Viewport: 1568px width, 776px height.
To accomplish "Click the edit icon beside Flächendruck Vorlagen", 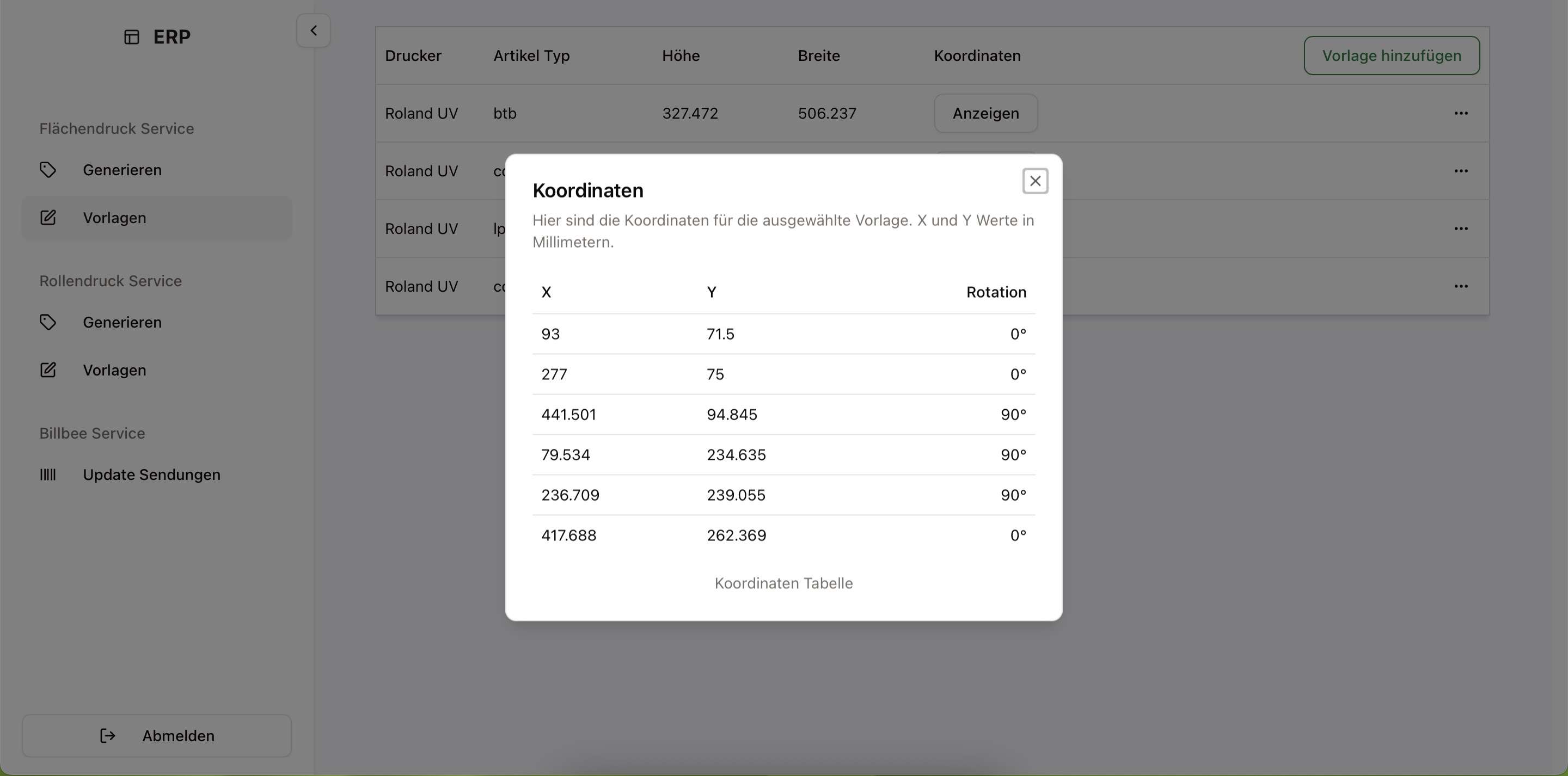I will [48, 217].
